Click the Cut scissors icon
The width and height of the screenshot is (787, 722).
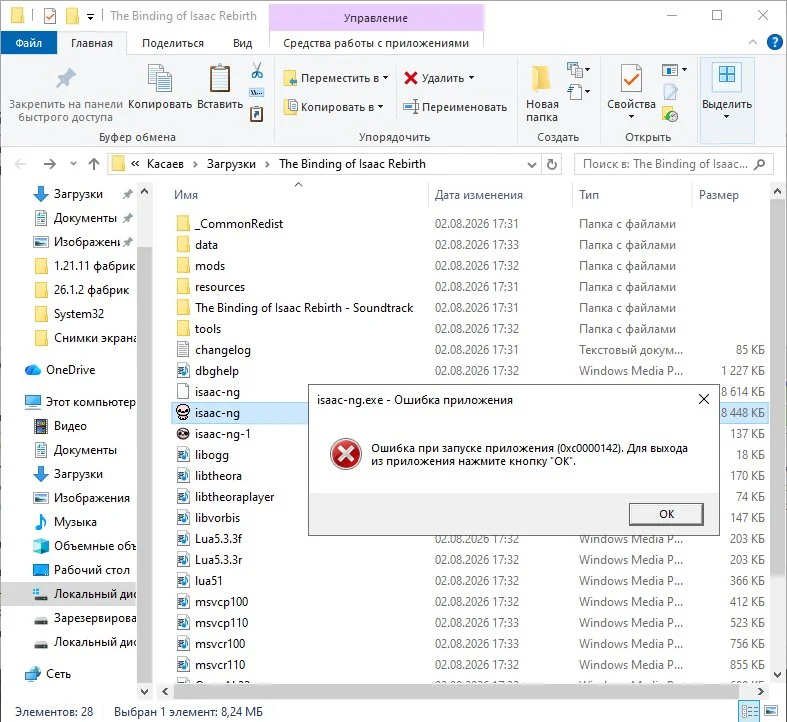[x=257, y=70]
